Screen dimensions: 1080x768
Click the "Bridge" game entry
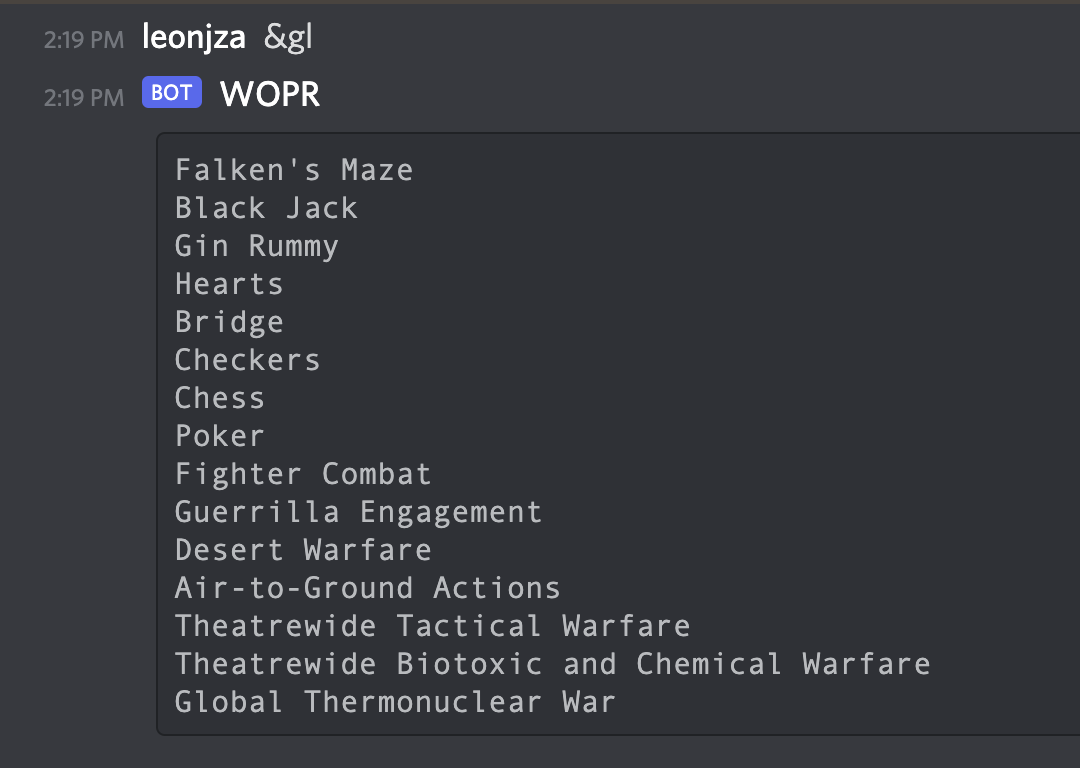coord(229,322)
